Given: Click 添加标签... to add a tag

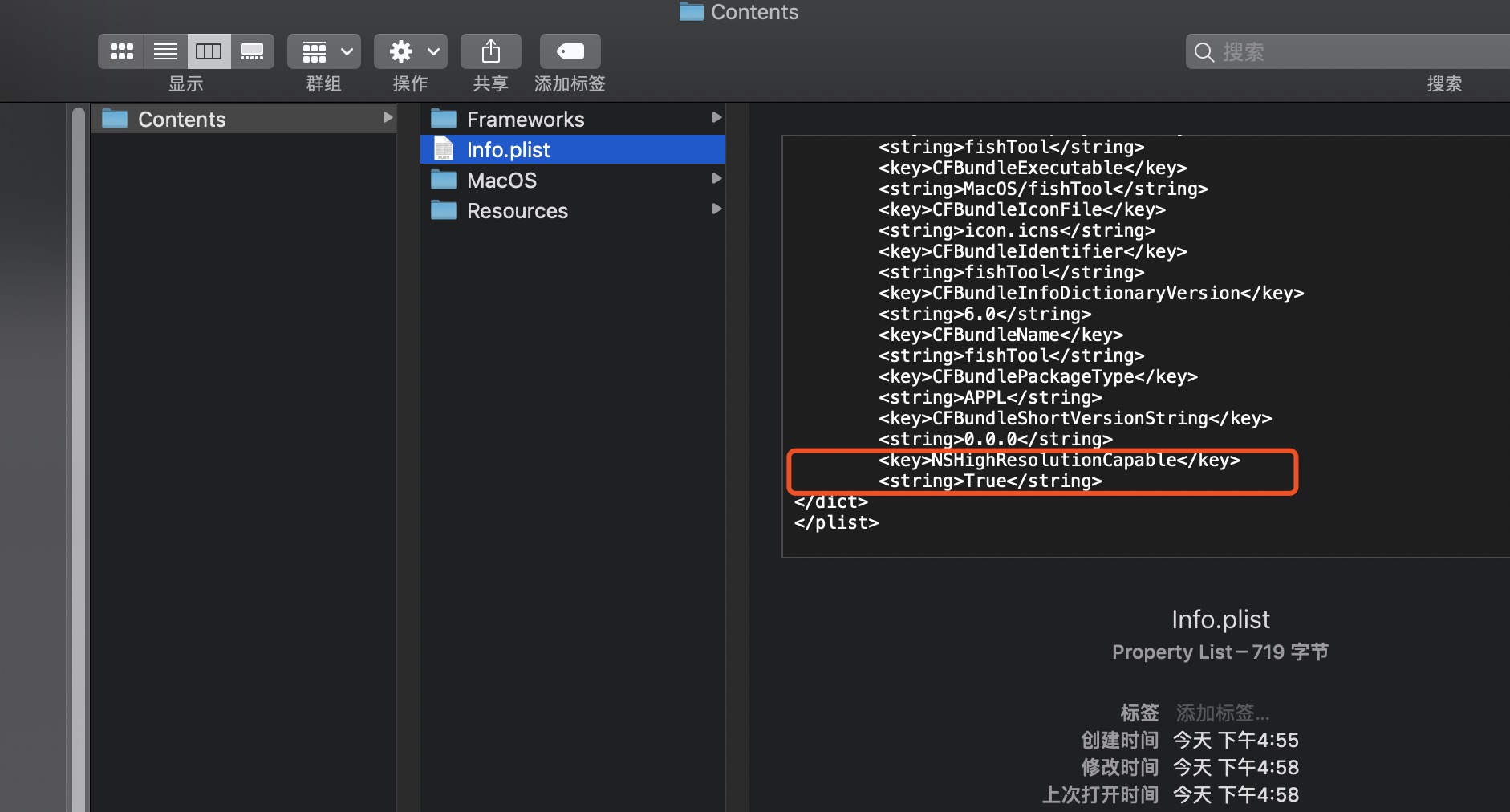Looking at the screenshot, I should [x=1222, y=712].
